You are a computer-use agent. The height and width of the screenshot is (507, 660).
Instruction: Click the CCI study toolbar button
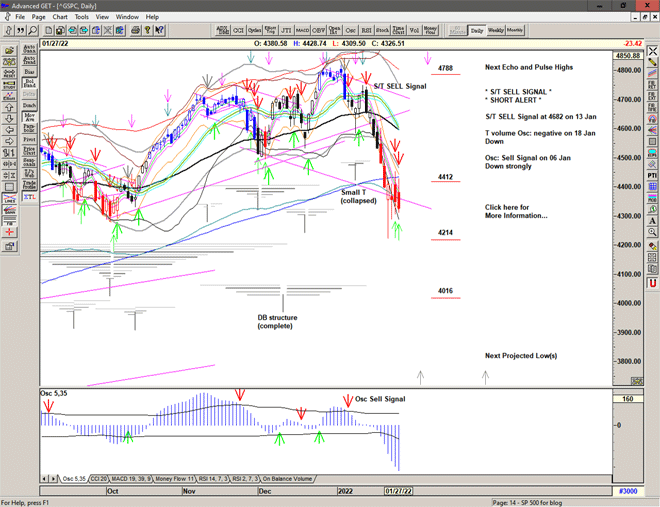click(x=239, y=31)
